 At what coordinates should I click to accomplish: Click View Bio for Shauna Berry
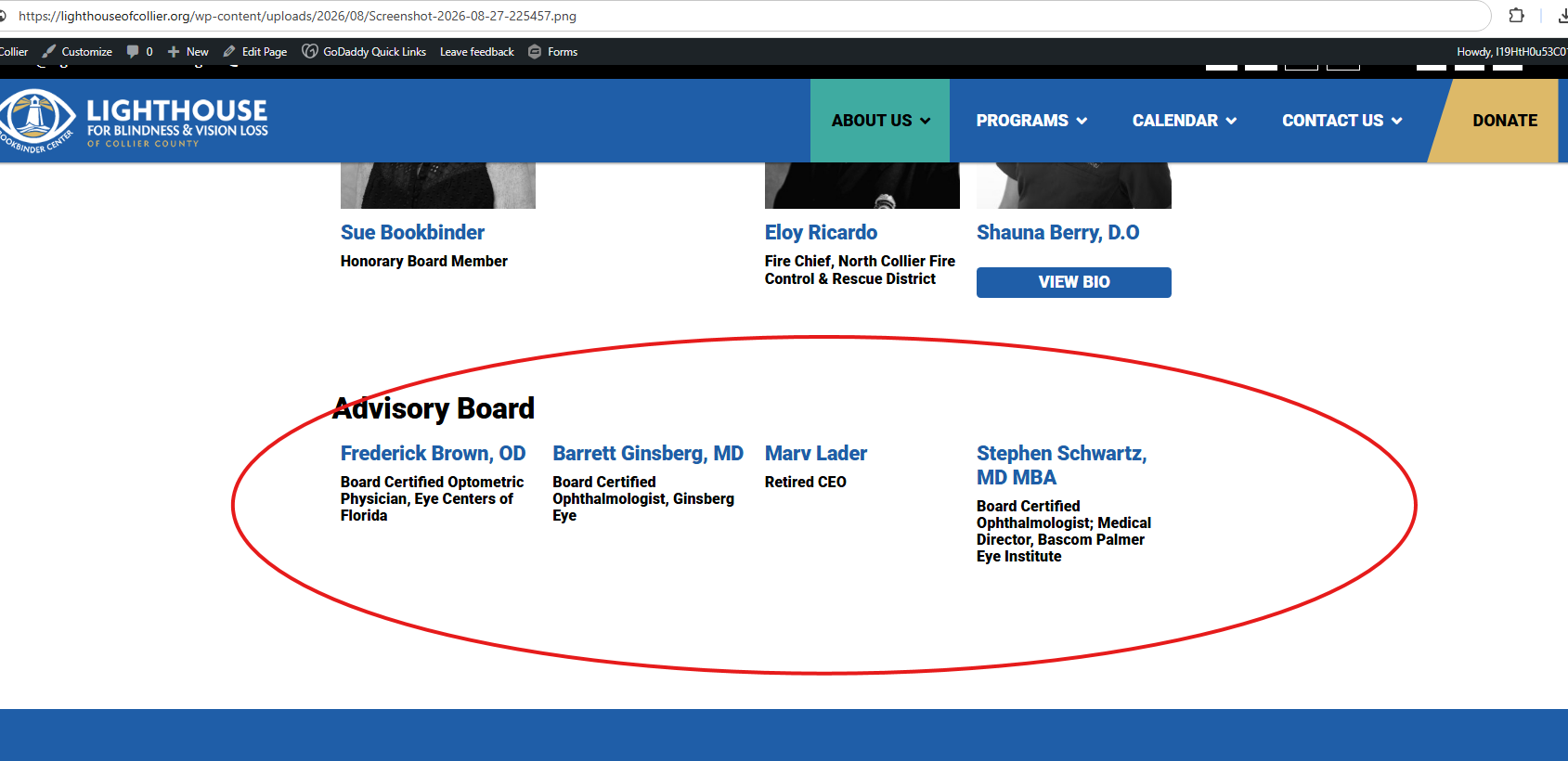(x=1074, y=282)
